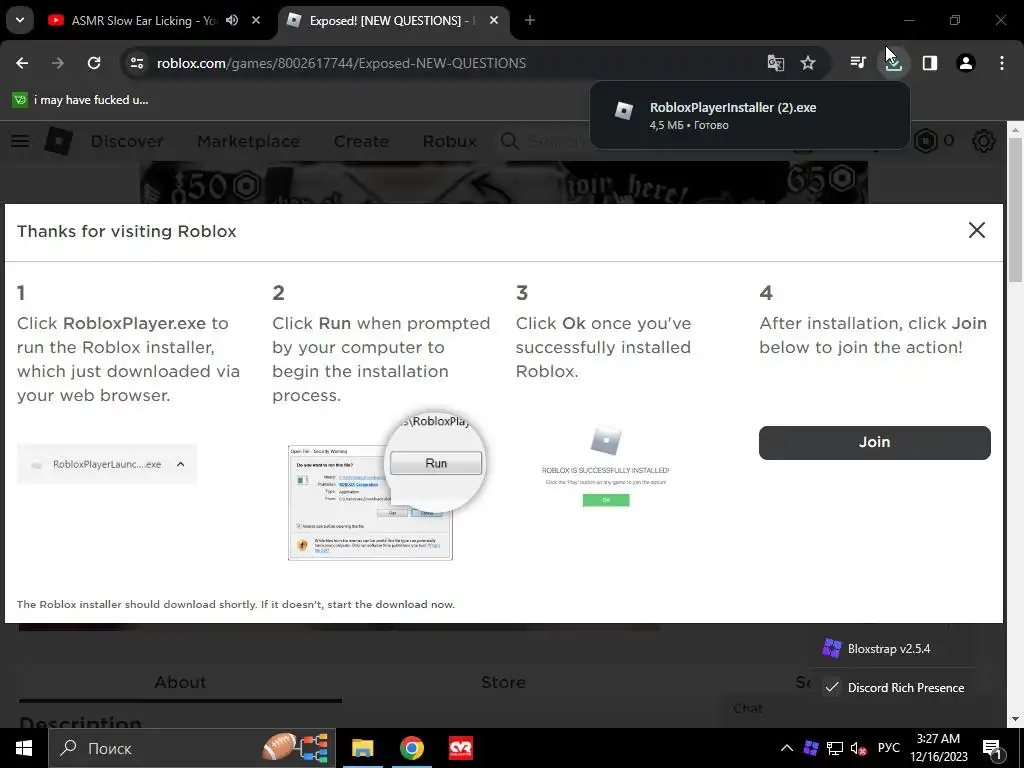Open the Robux page
Image resolution: width=1024 pixels, height=768 pixels.
[449, 141]
